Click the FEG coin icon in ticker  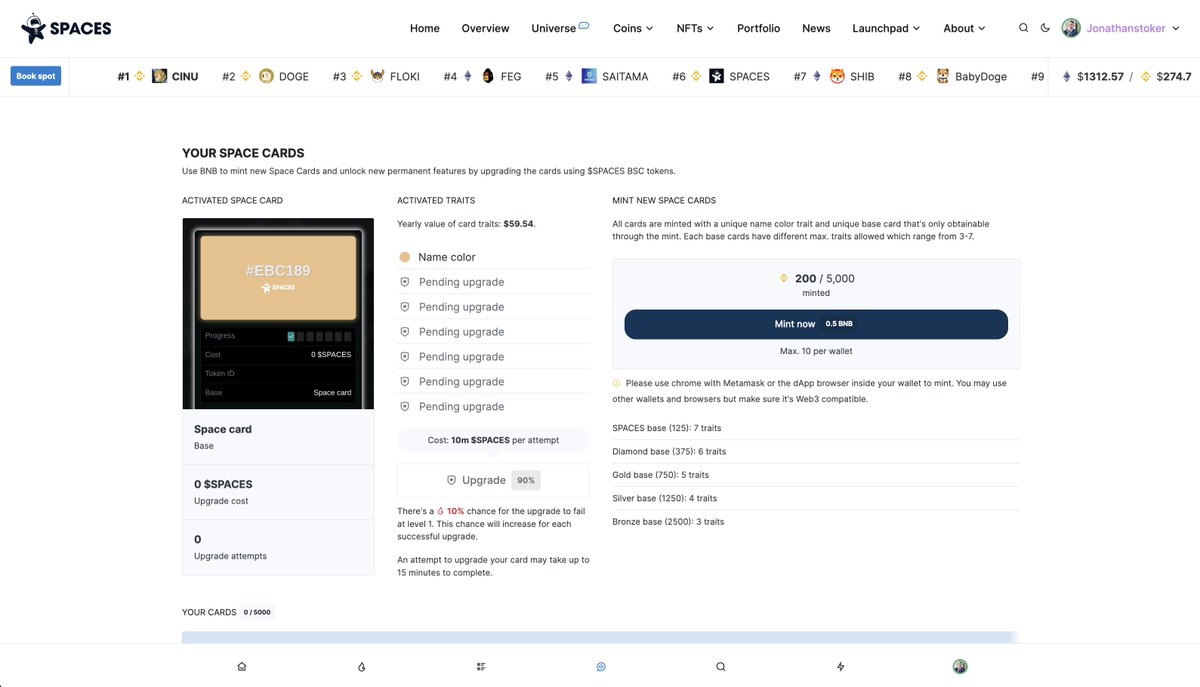(488, 76)
